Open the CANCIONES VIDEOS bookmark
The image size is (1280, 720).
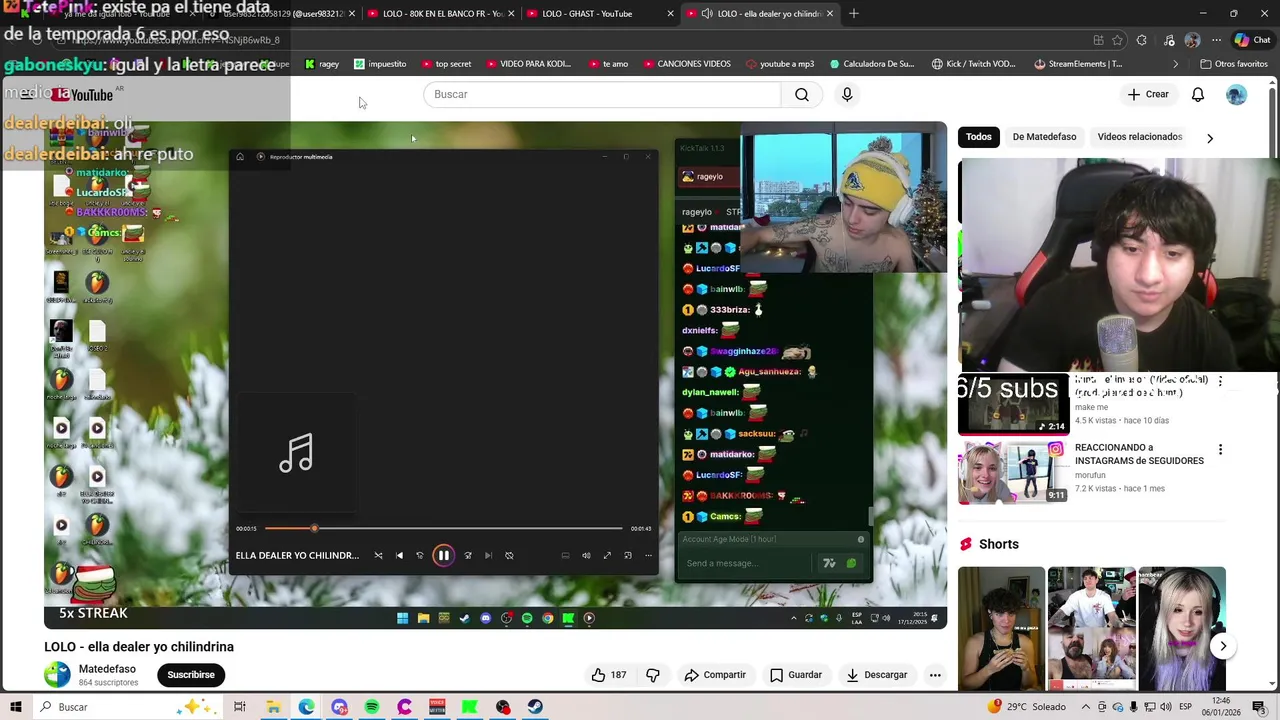coord(686,64)
